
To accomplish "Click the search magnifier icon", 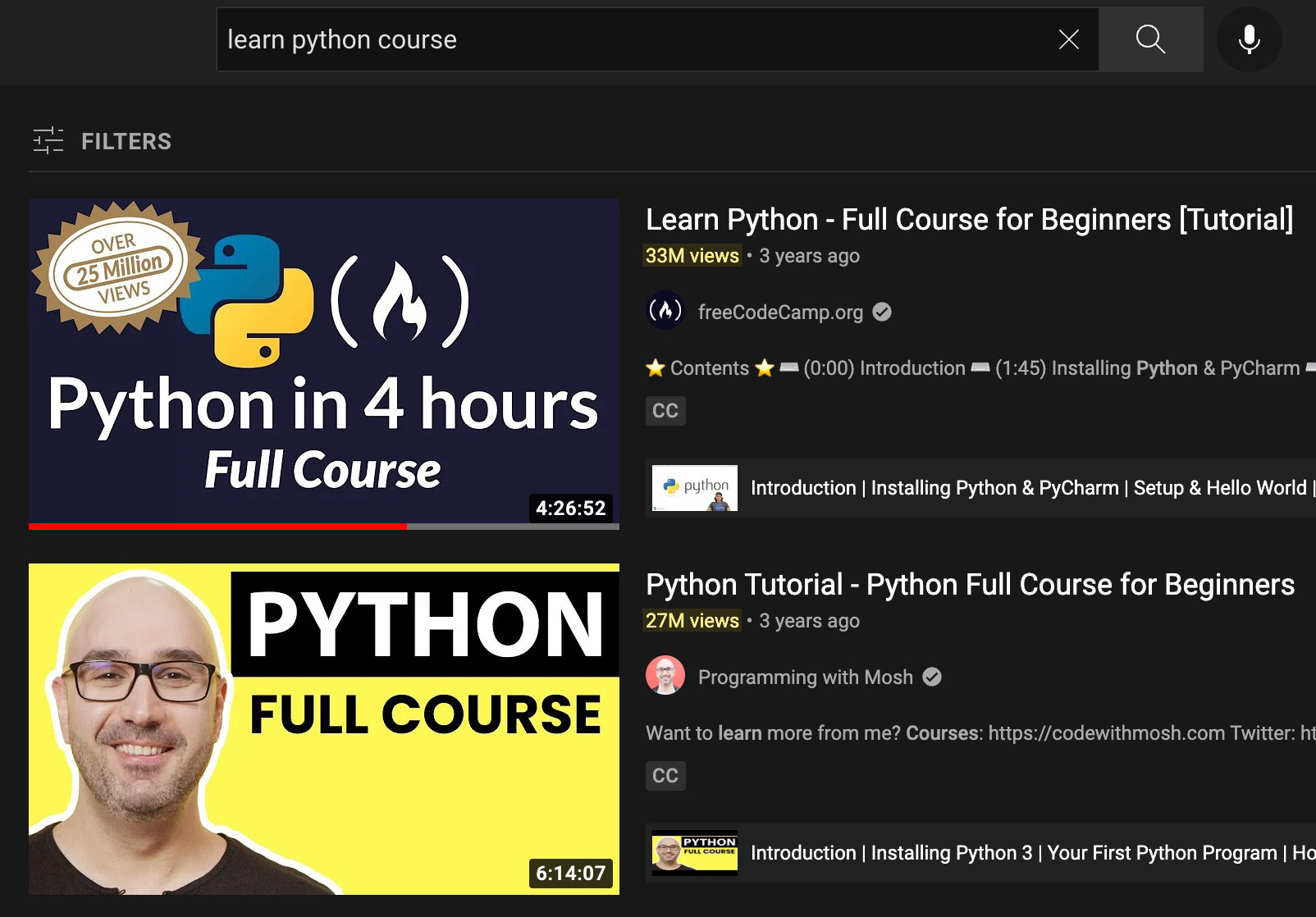I will click(1150, 39).
